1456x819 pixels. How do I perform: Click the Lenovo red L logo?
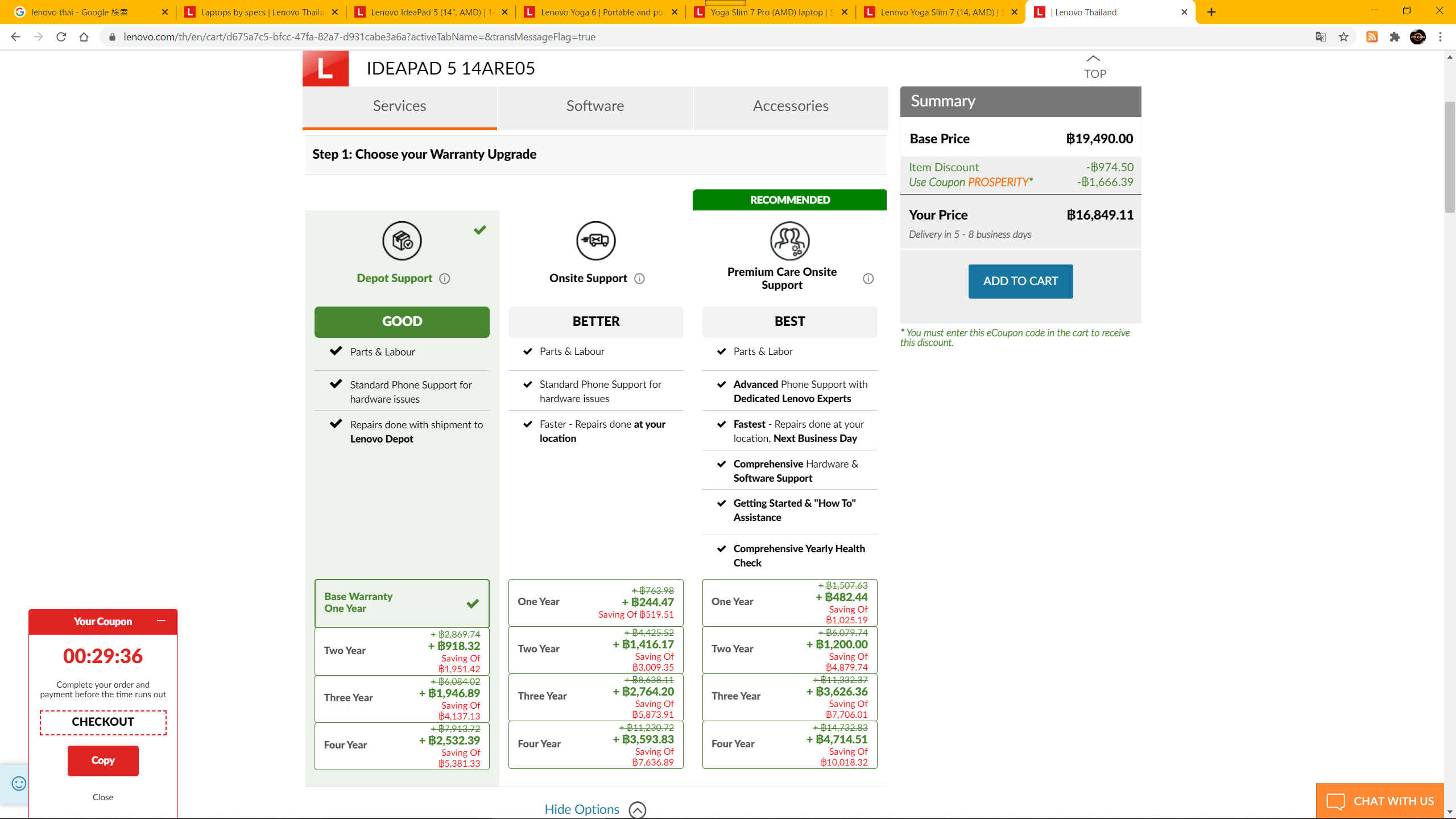pos(325,68)
